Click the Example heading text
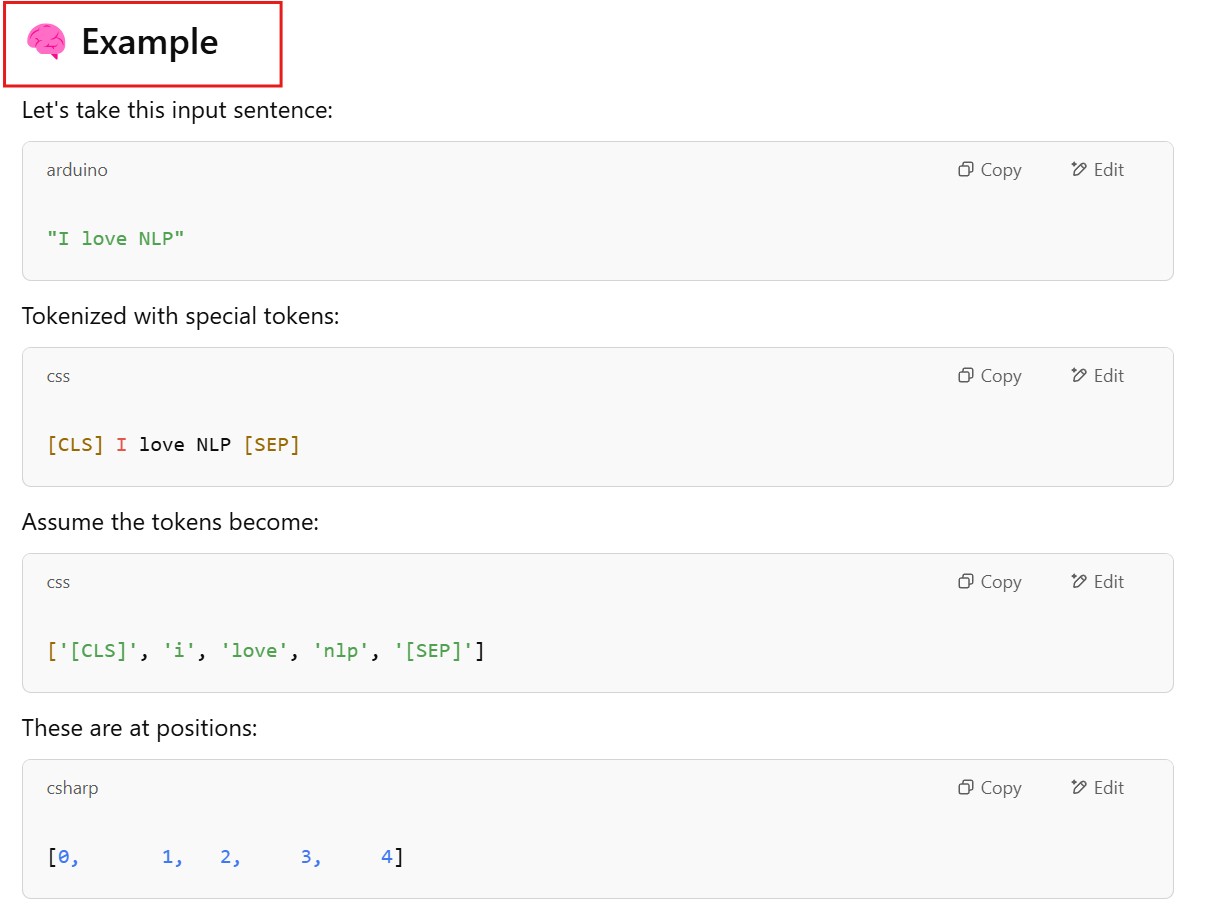1223x912 pixels. coord(149,42)
